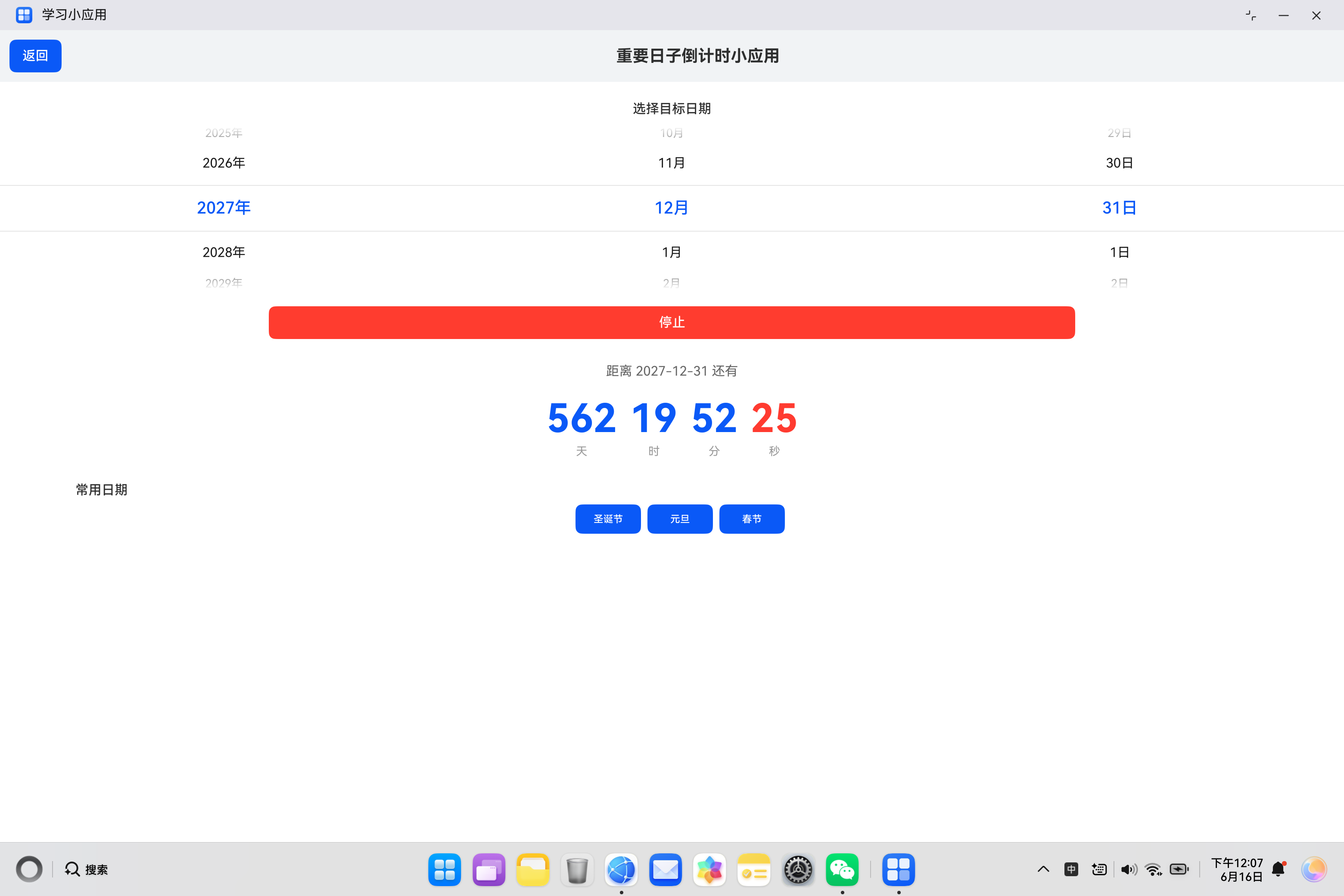The image size is (1344, 896).
Task: Open the settings gear dock icon
Action: (798, 869)
